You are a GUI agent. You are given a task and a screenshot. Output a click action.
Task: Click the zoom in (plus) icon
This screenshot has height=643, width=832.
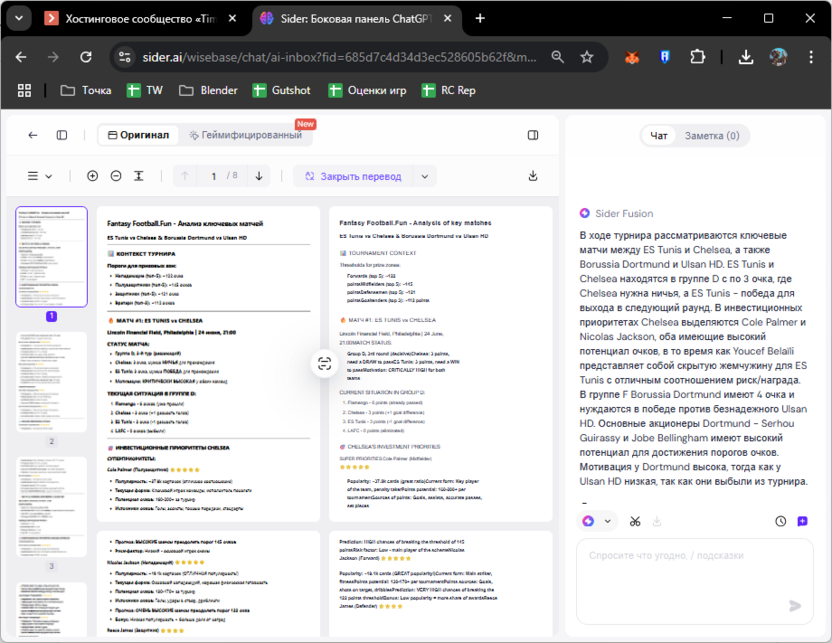point(93,176)
